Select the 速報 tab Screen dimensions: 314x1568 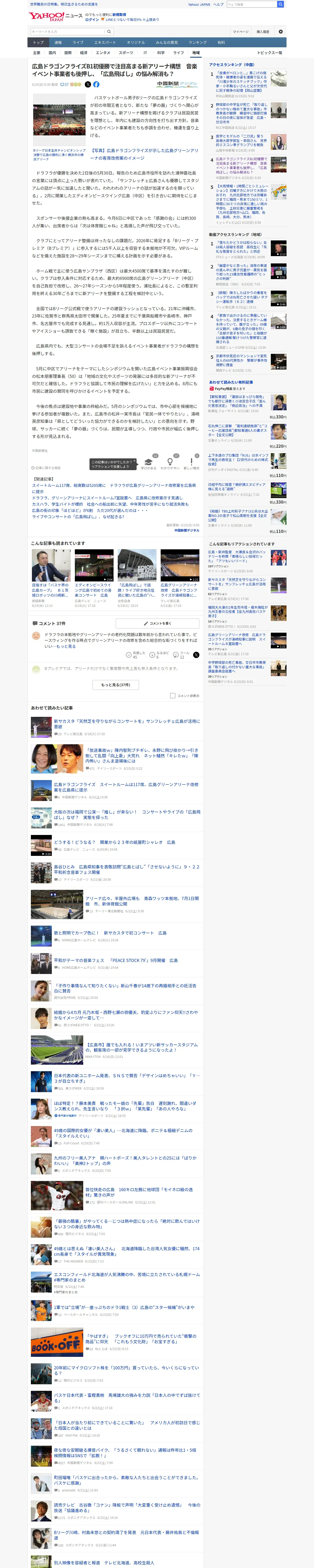[x=58, y=43]
